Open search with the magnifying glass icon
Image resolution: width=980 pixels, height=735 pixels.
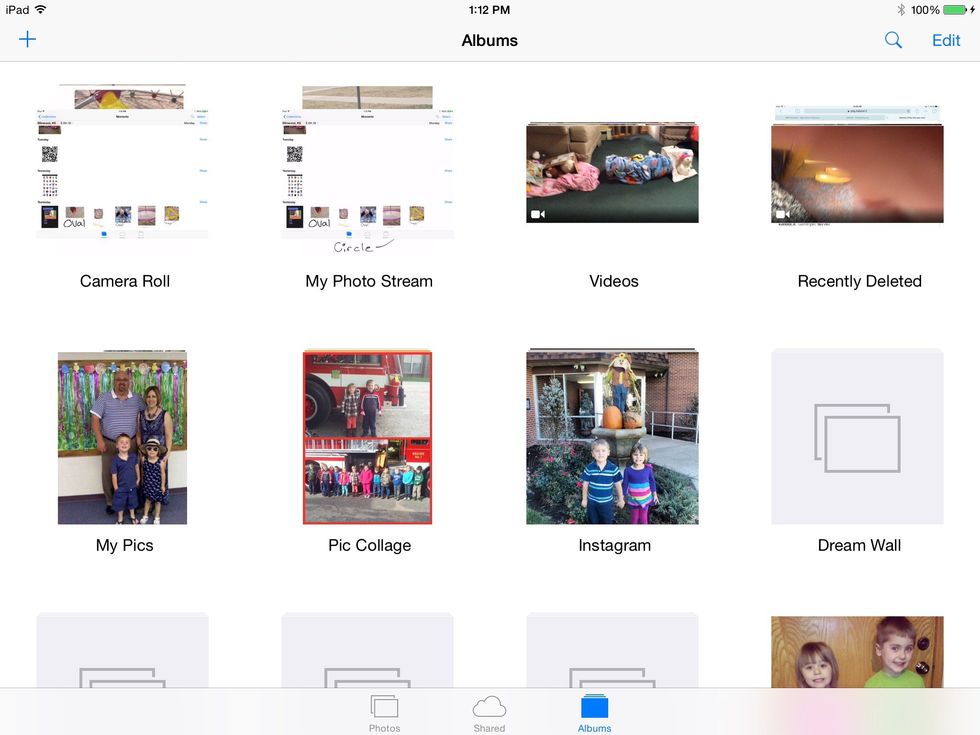893,40
